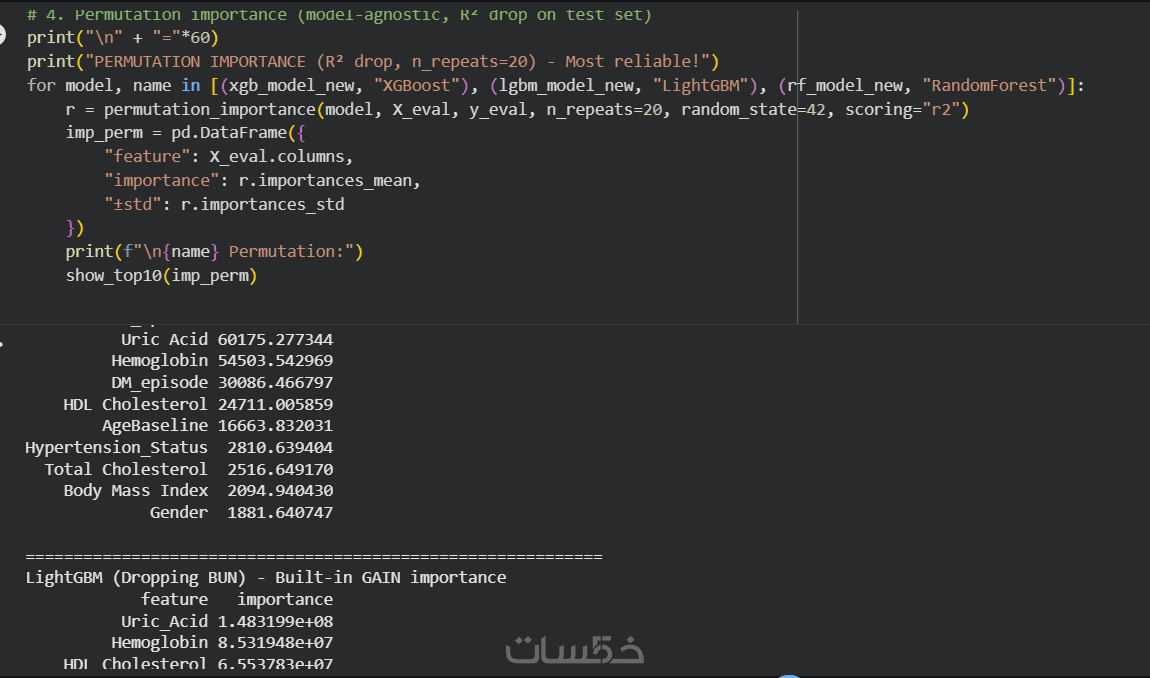Click the Gender value 1881.640747
Viewport: 1150px width, 678px height.
click(x=280, y=512)
